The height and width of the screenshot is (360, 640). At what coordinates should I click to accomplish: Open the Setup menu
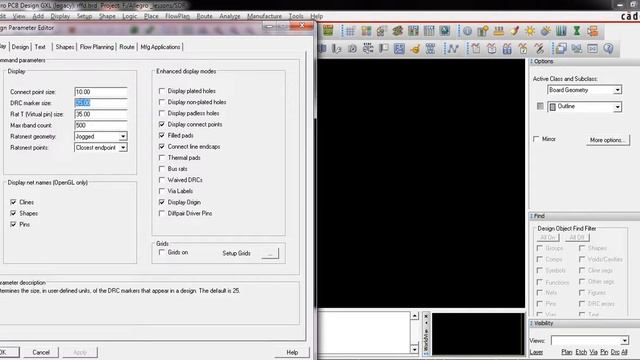[x=84, y=16]
